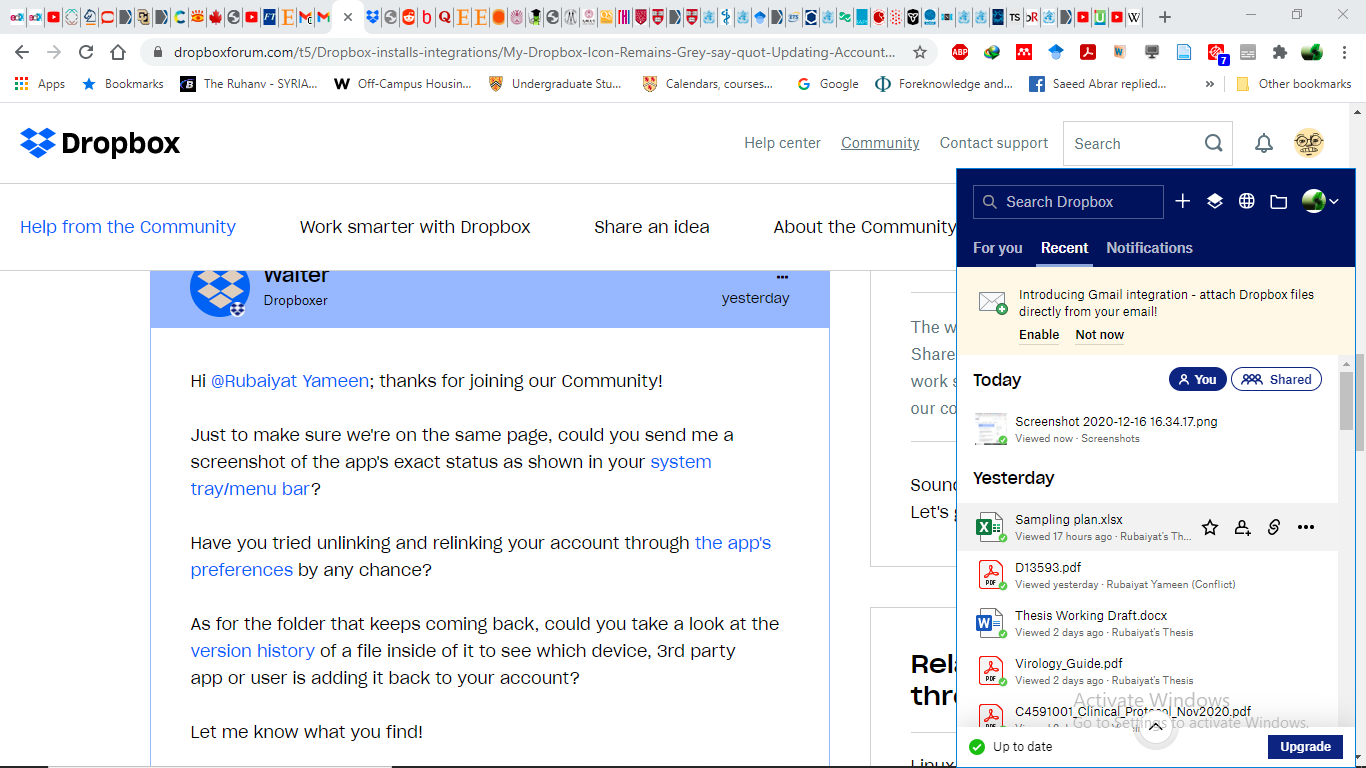Open the Adobe Acrobat extension icon
The height and width of the screenshot is (768, 1366).
tap(1087, 52)
